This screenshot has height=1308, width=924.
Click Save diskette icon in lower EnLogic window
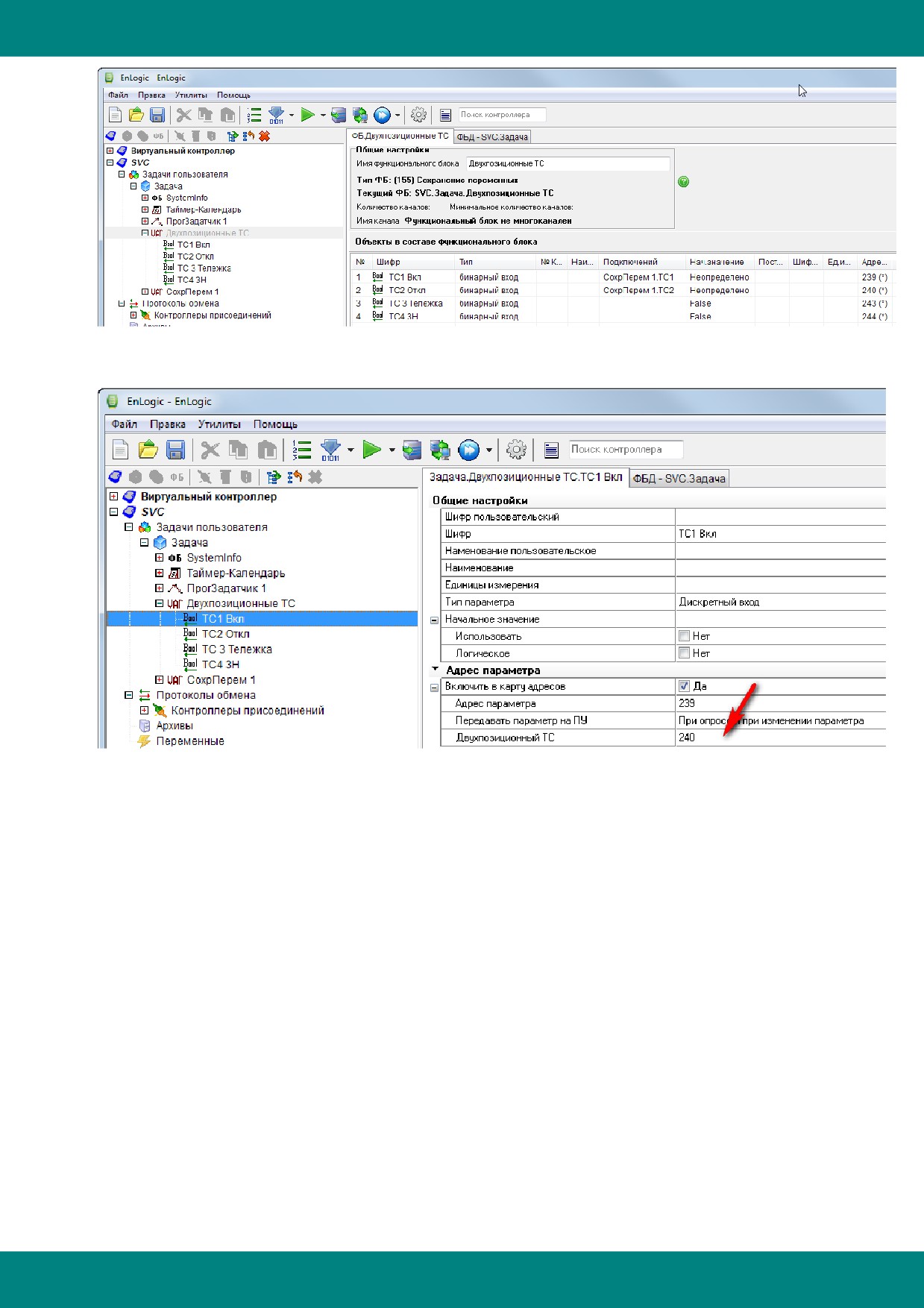pos(175,450)
